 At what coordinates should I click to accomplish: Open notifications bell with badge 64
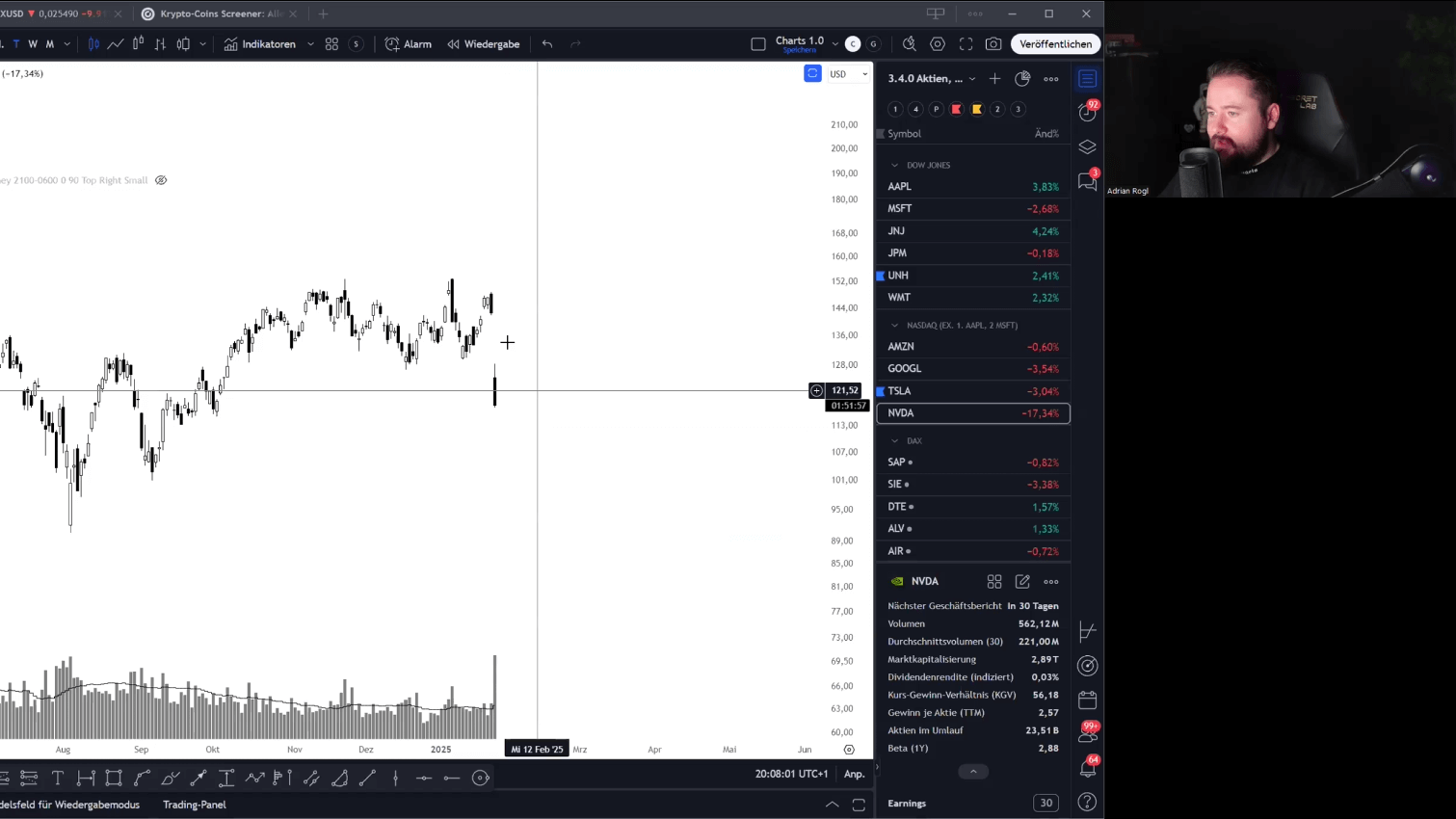pos(1088,768)
